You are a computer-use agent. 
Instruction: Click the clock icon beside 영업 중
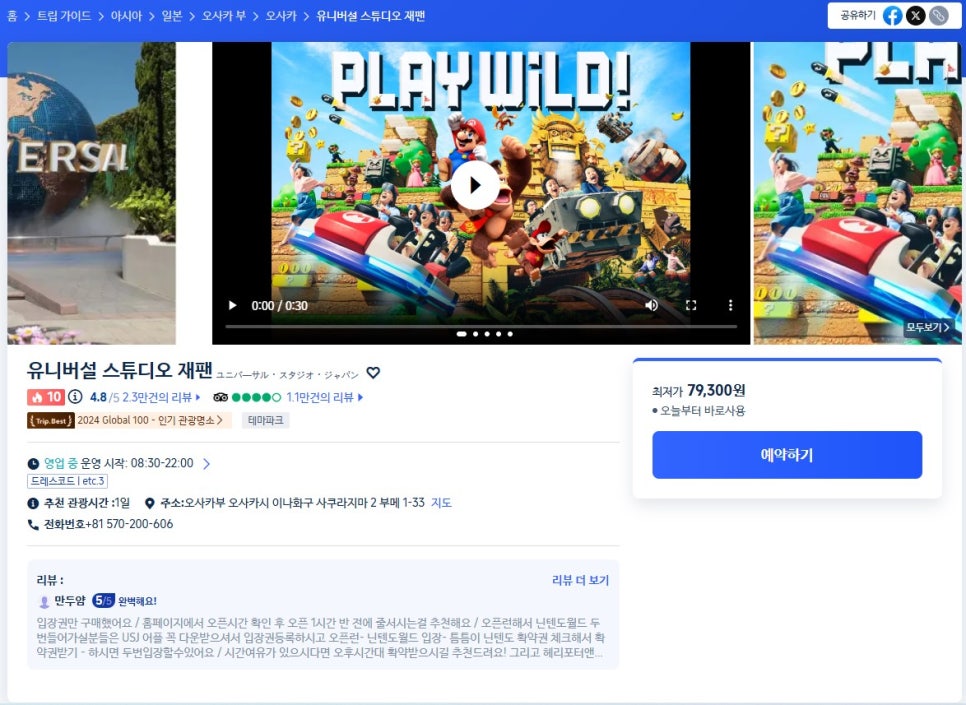click(33, 463)
